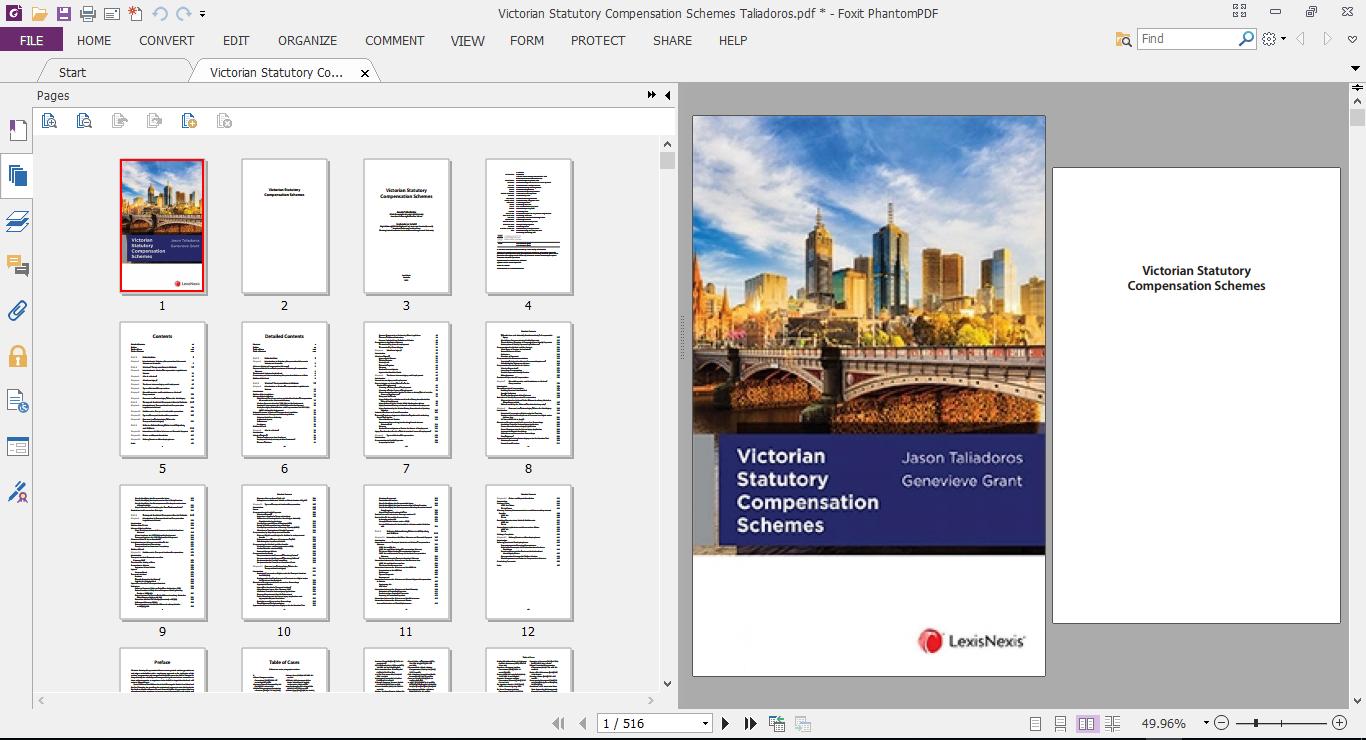Switch to single page view
This screenshot has width=1366, height=740.
(x=1035, y=723)
